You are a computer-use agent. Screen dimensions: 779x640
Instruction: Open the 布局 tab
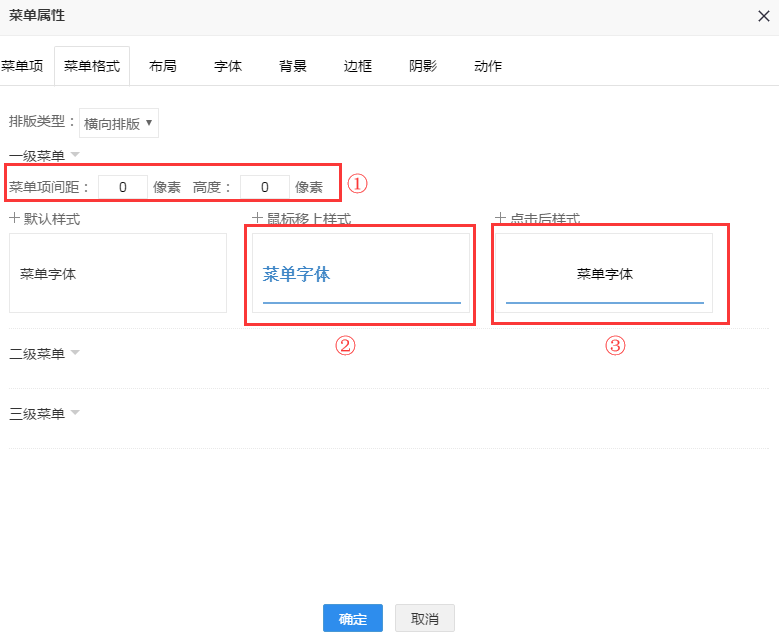point(163,66)
